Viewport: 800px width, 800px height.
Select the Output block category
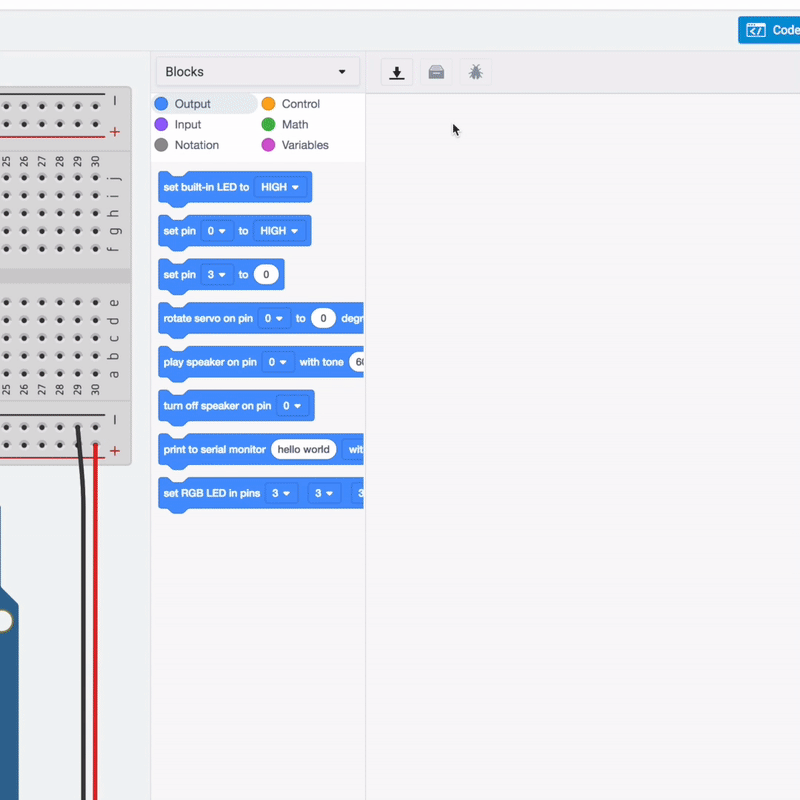tap(204, 104)
